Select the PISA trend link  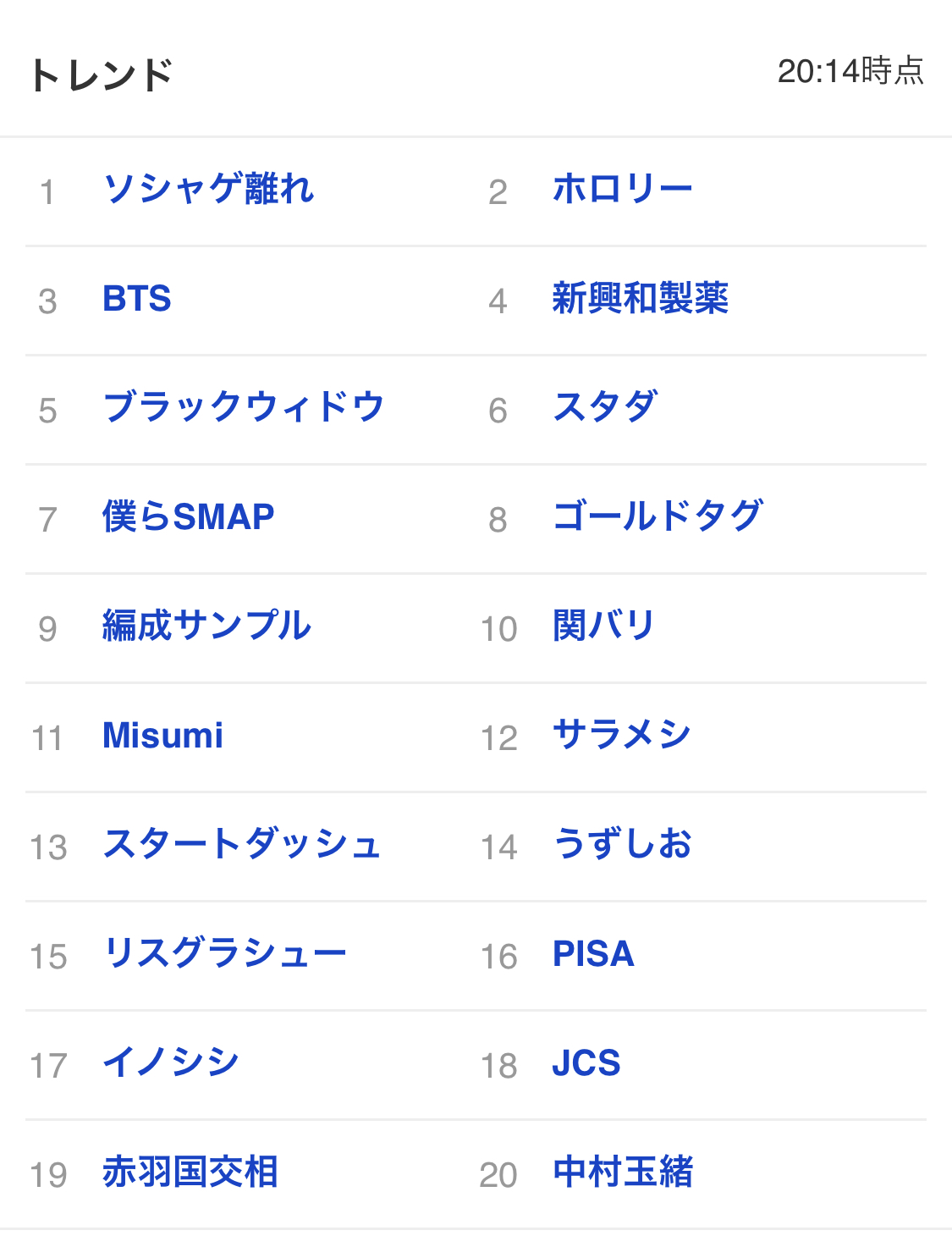pyautogui.click(x=593, y=953)
